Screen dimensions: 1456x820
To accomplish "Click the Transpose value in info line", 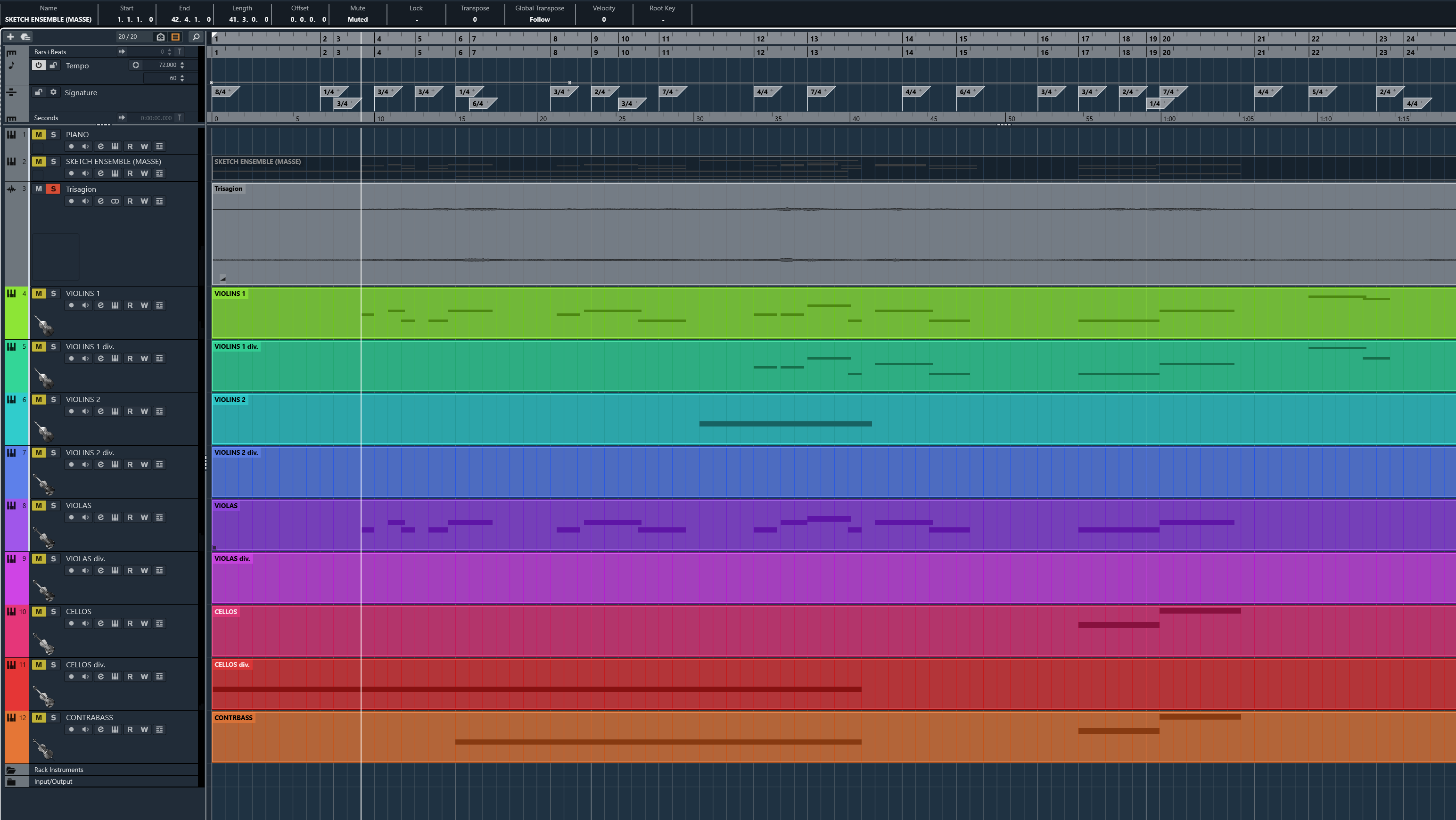I will [x=475, y=19].
